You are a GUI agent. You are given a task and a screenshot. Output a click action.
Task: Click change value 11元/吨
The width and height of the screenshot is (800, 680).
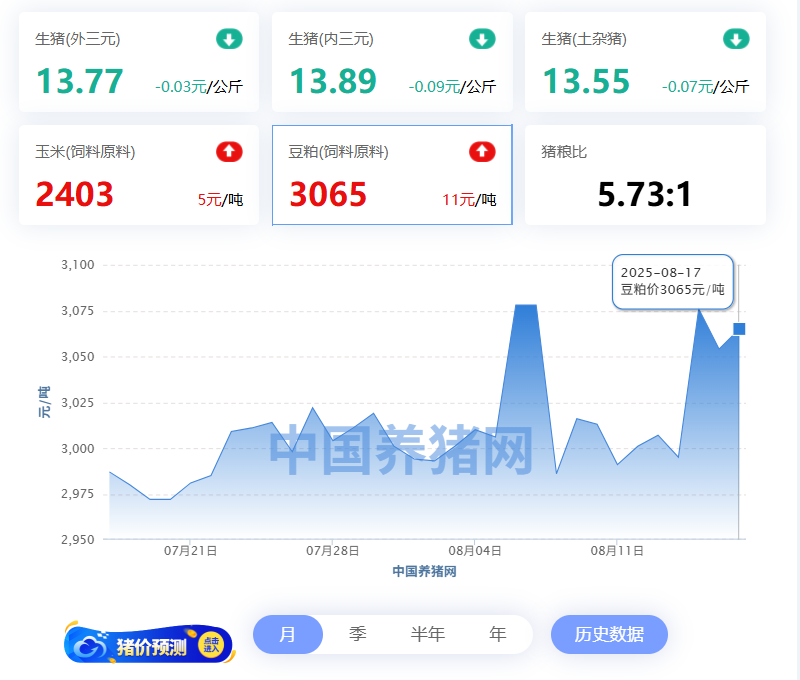coord(469,199)
